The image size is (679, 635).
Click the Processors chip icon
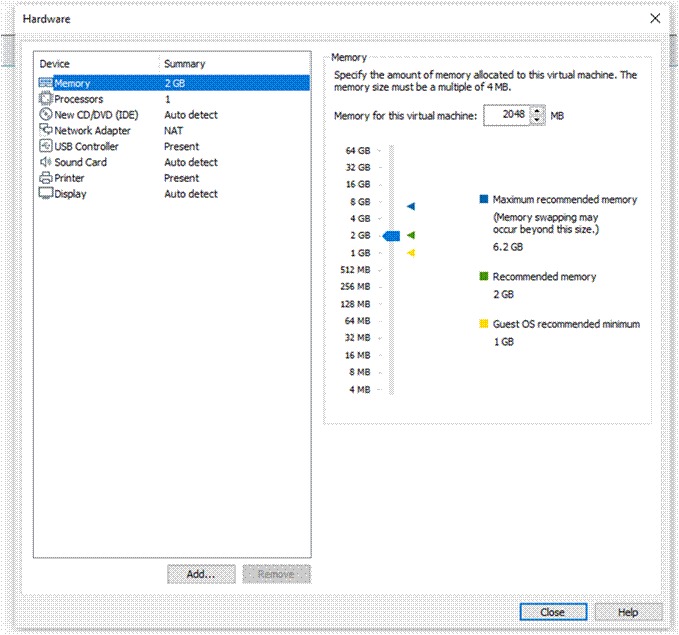pyautogui.click(x=45, y=99)
